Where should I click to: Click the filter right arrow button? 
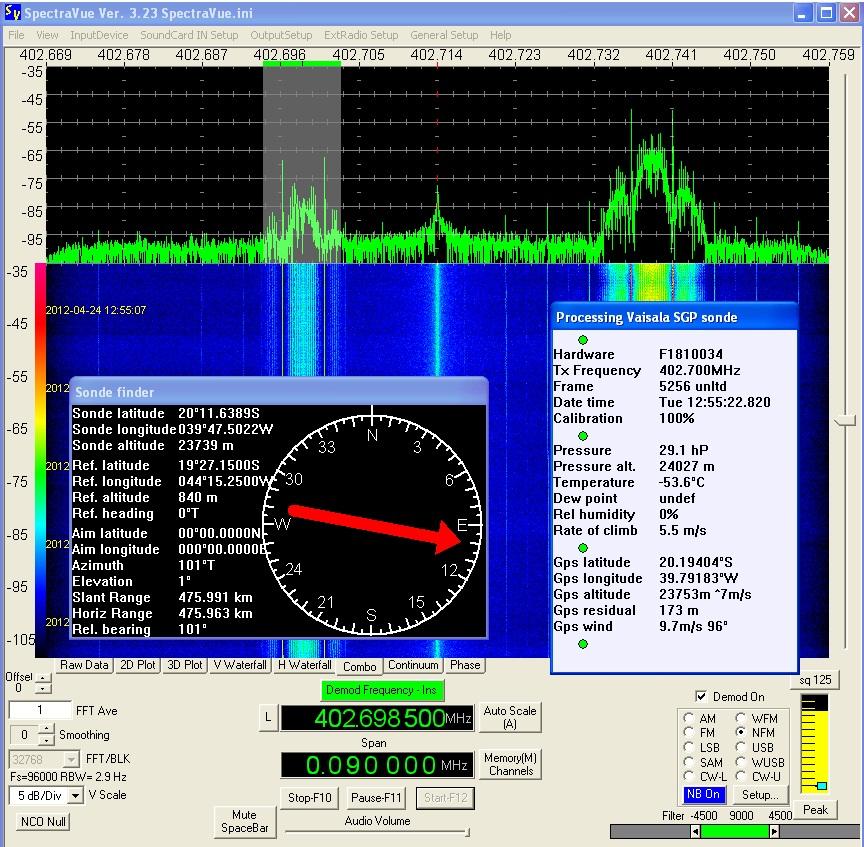point(774,831)
